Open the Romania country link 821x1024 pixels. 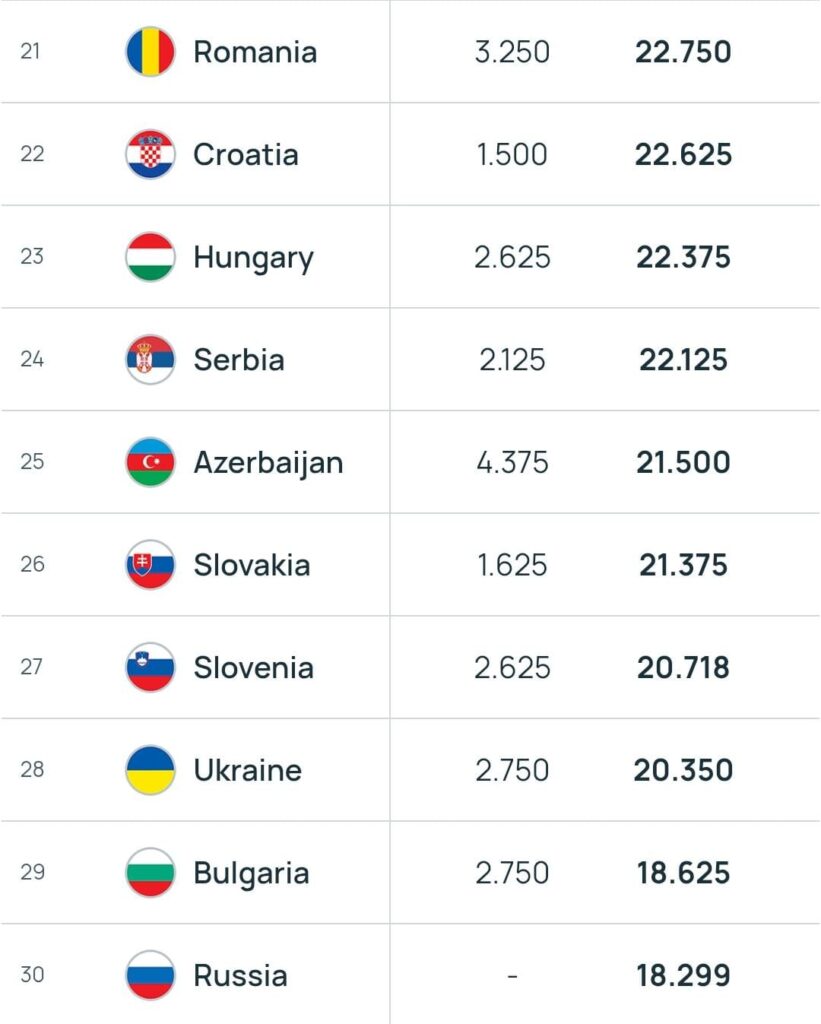(255, 52)
